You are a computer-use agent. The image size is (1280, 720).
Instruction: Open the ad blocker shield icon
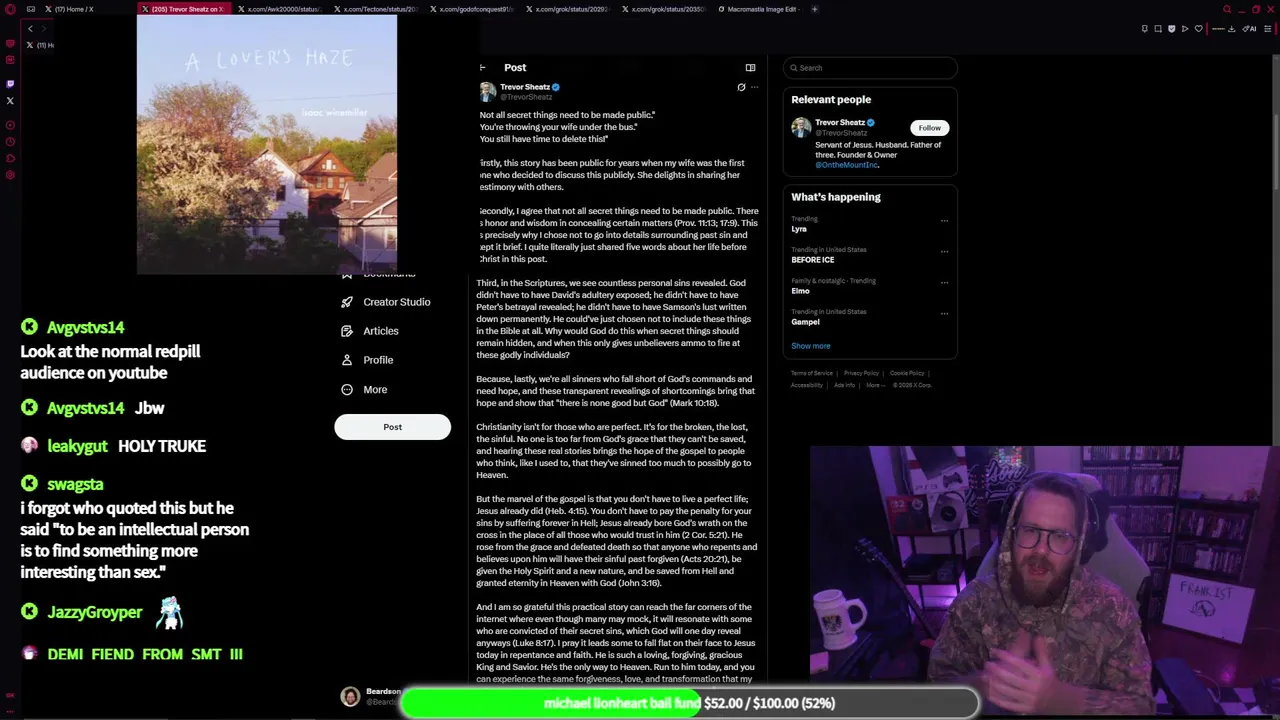[x=1172, y=28]
